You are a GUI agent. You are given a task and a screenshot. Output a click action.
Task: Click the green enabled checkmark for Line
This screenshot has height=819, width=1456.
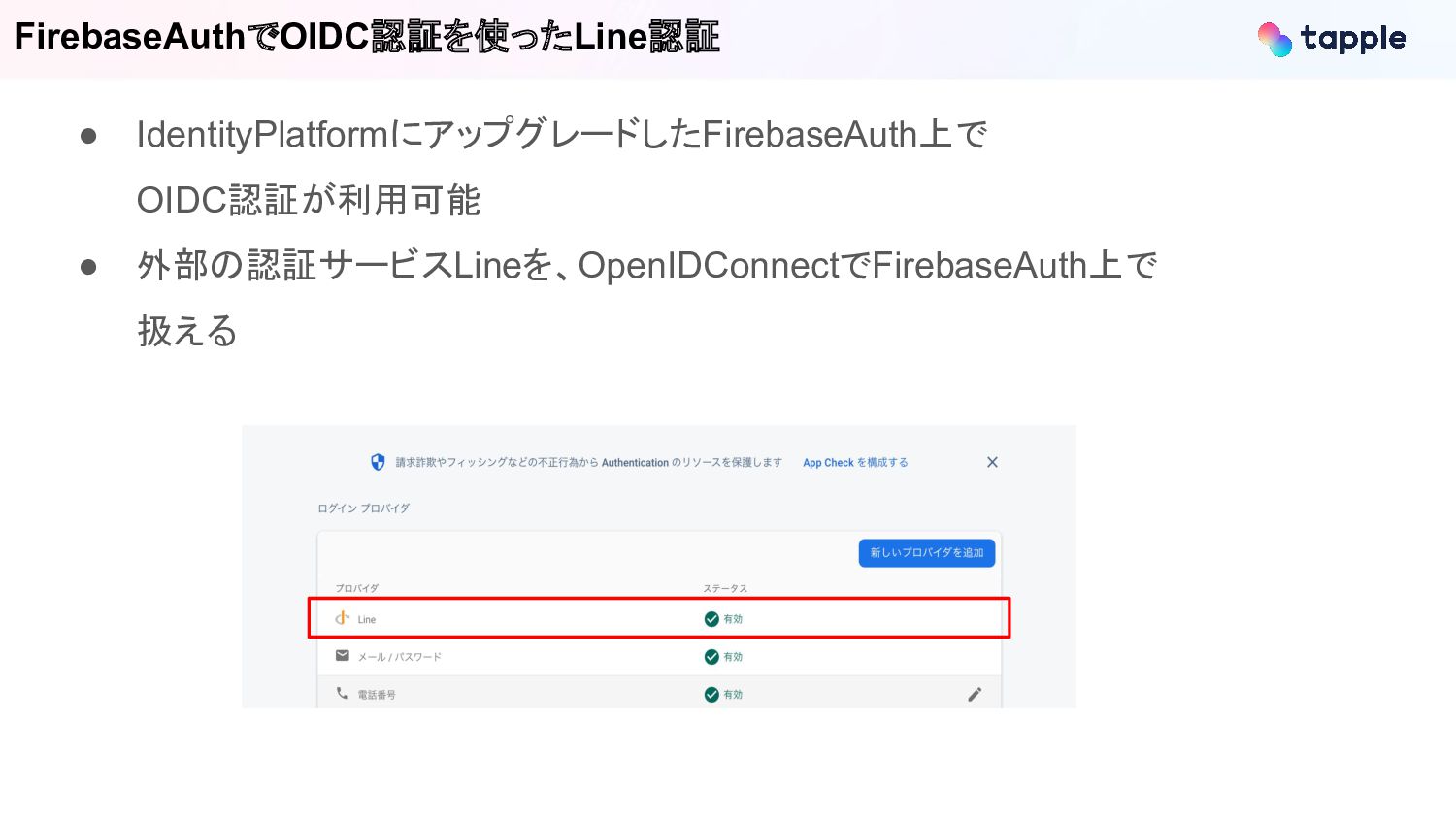click(x=711, y=619)
